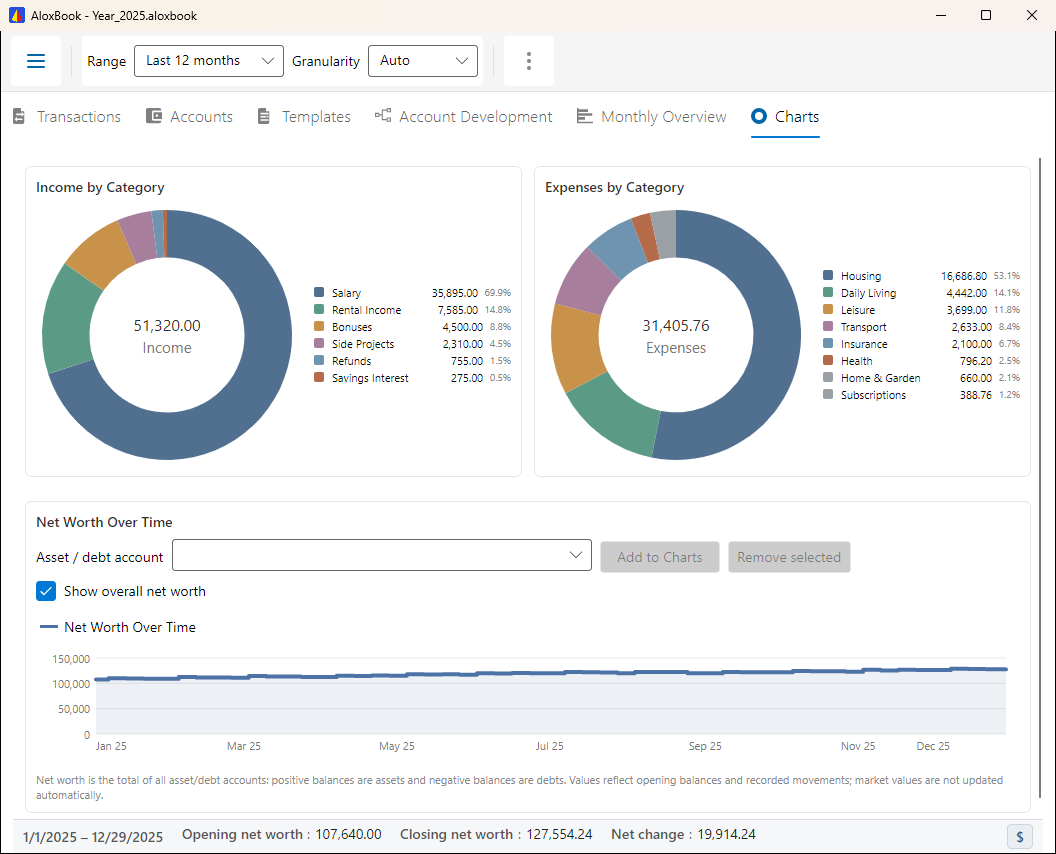Click the Remove selected button
This screenshot has width=1056, height=854.
(x=789, y=557)
